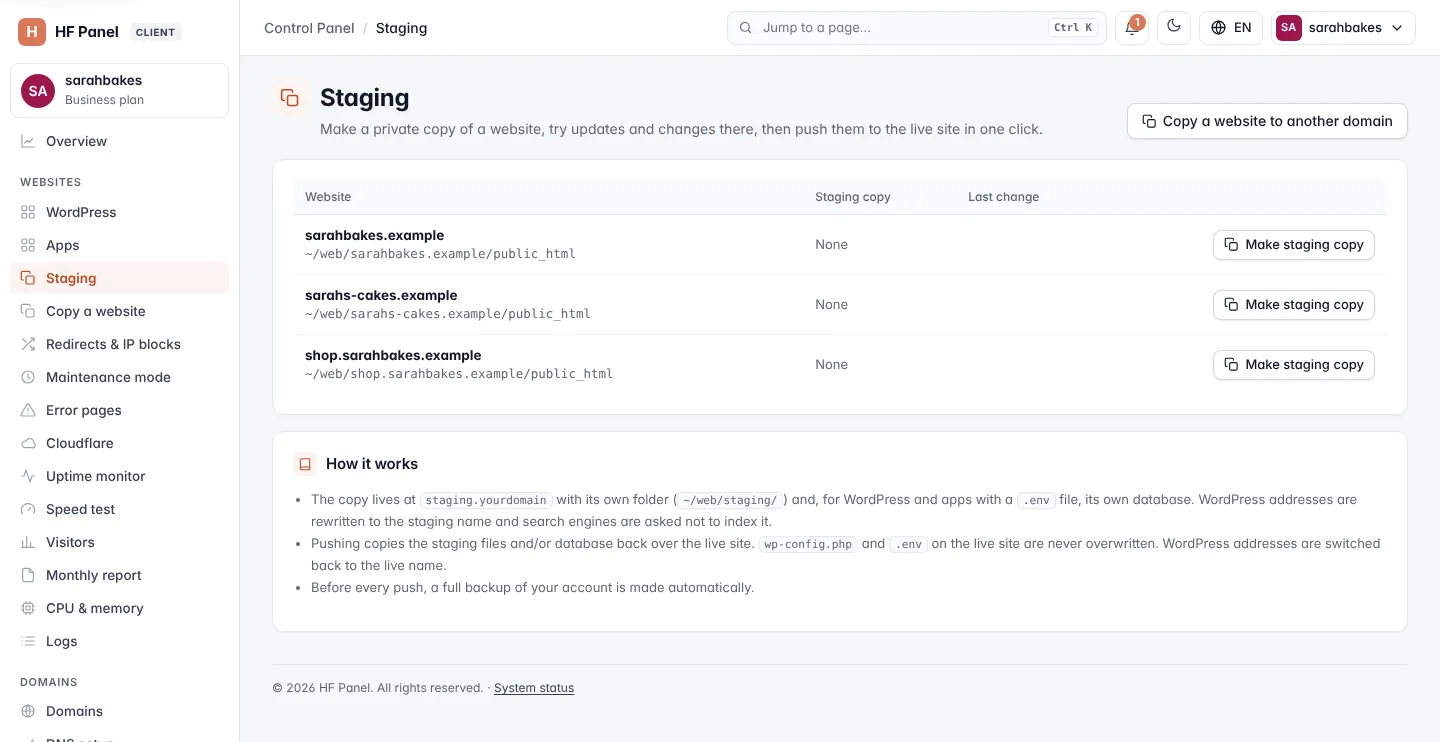1440x742 pixels.
Task: Click the shop.sarahbakes.example website name
Action: click(393, 355)
